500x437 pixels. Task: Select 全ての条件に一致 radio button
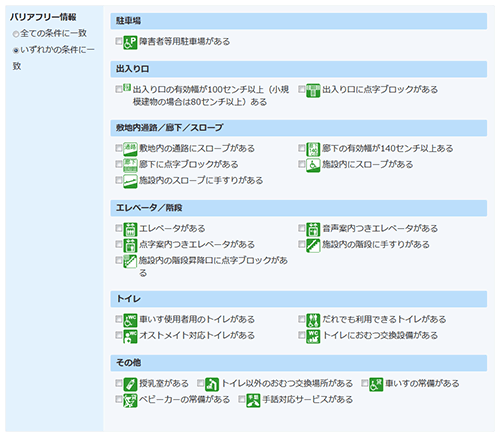[x=15, y=34]
